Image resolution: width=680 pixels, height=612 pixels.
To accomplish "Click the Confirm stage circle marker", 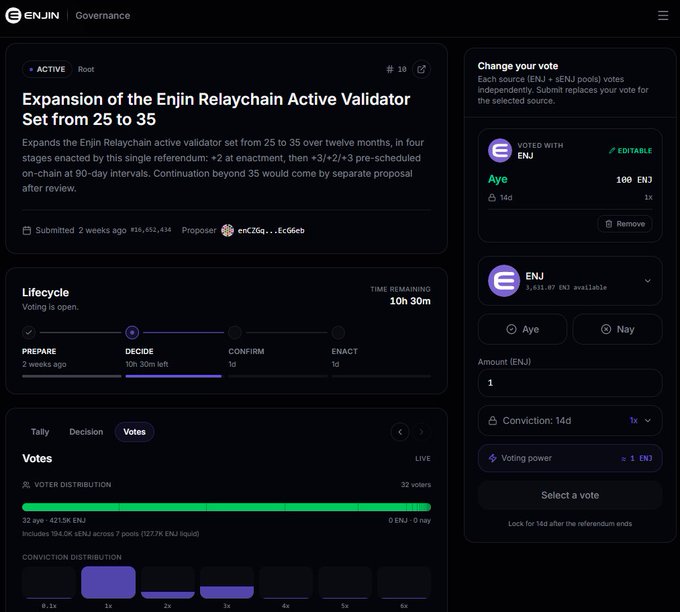I will pyautogui.click(x=235, y=333).
